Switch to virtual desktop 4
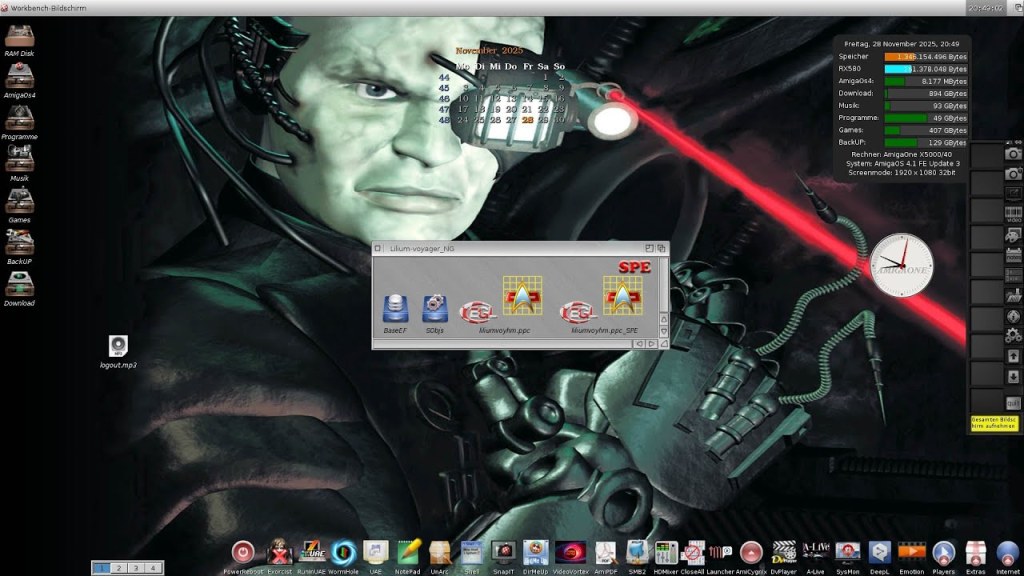 click(x=152, y=567)
